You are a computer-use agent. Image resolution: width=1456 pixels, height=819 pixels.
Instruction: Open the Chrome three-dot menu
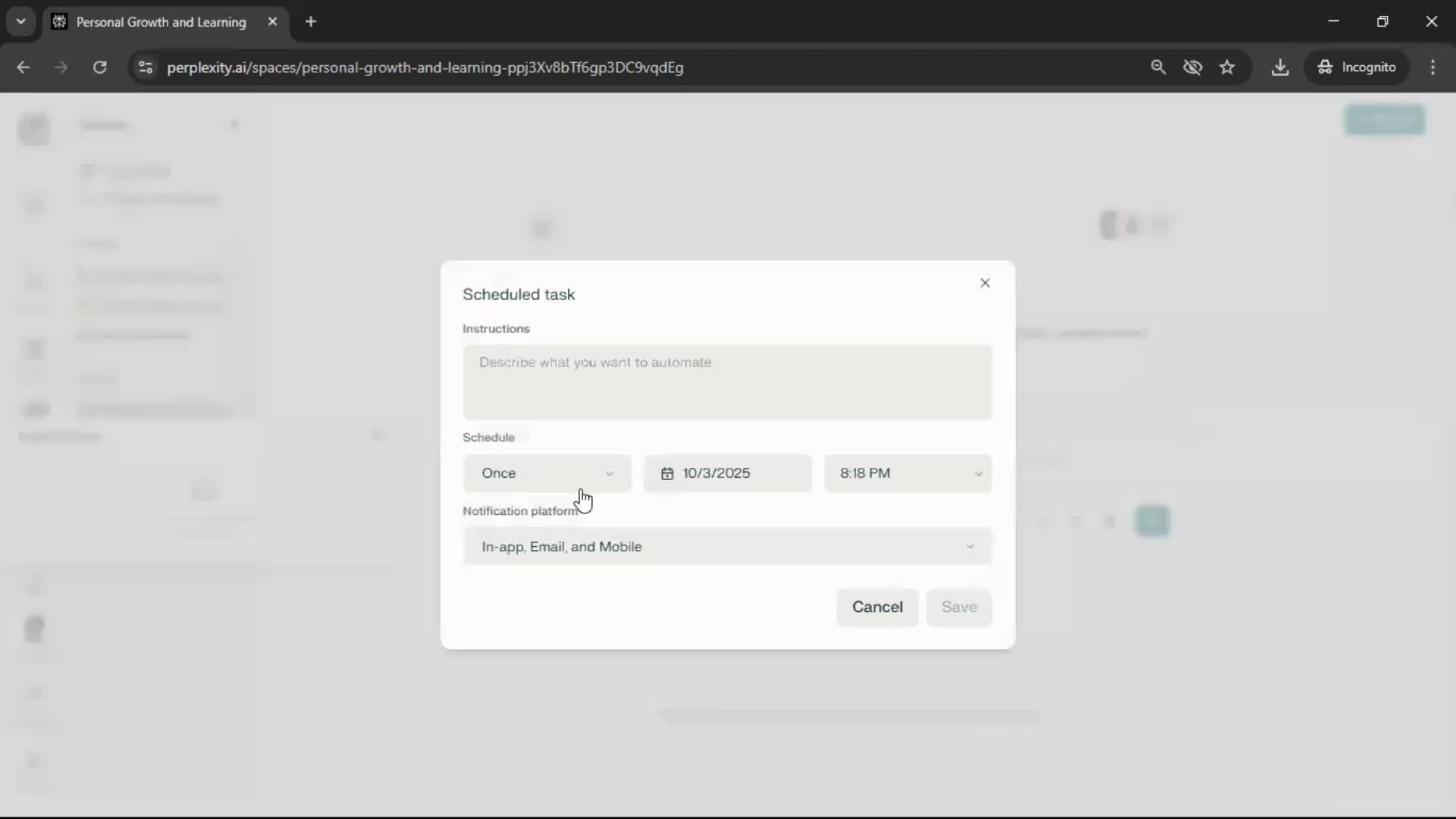pos(1432,67)
